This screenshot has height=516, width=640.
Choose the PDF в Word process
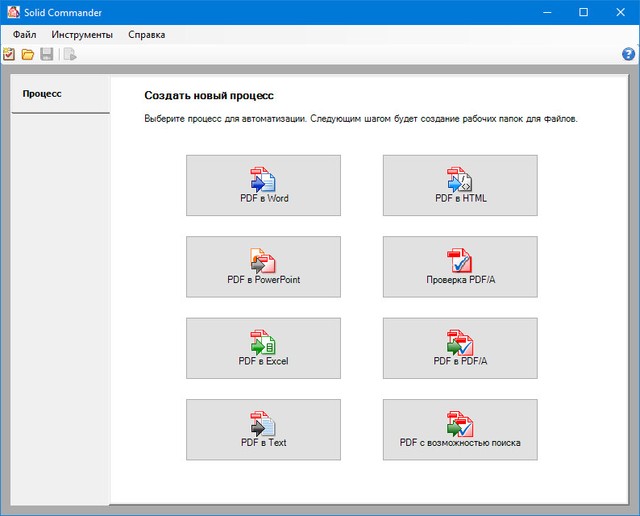[x=263, y=185]
